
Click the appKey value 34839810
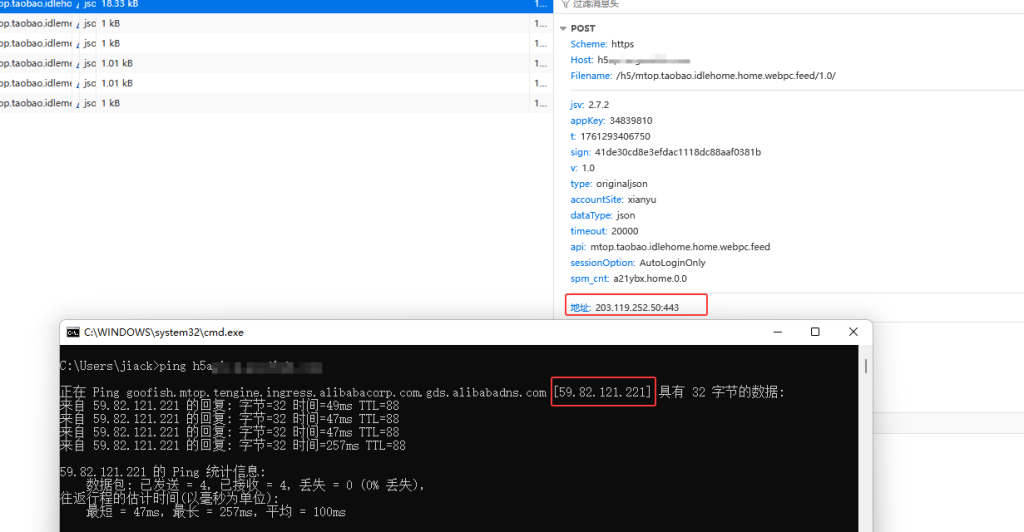630,121
